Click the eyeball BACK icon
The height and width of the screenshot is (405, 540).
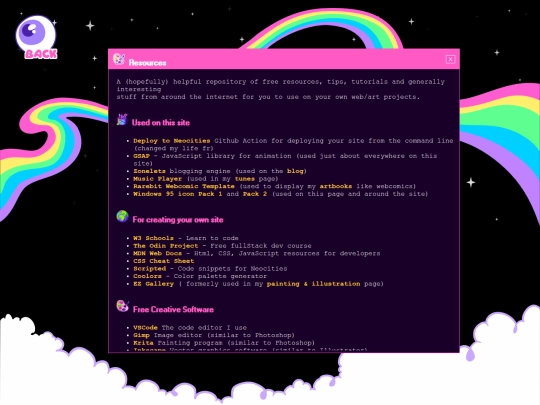point(37,37)
